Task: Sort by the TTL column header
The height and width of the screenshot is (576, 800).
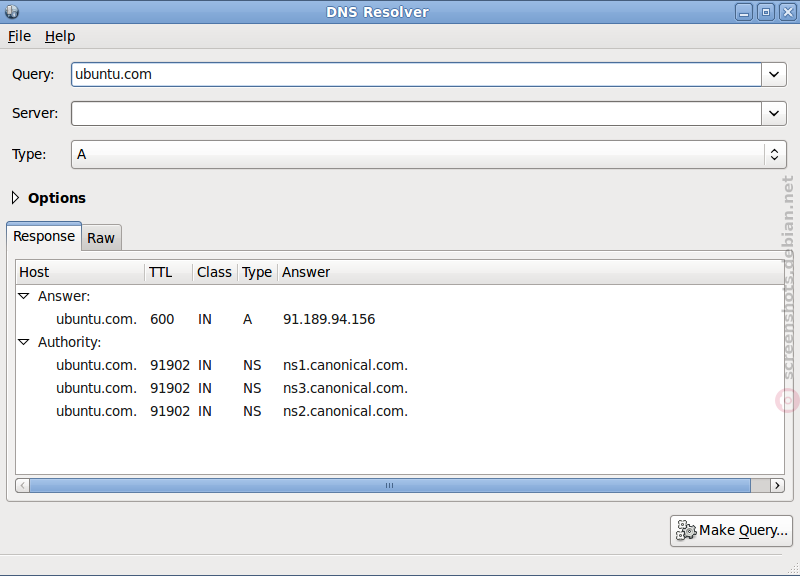Action: [169, 272]
